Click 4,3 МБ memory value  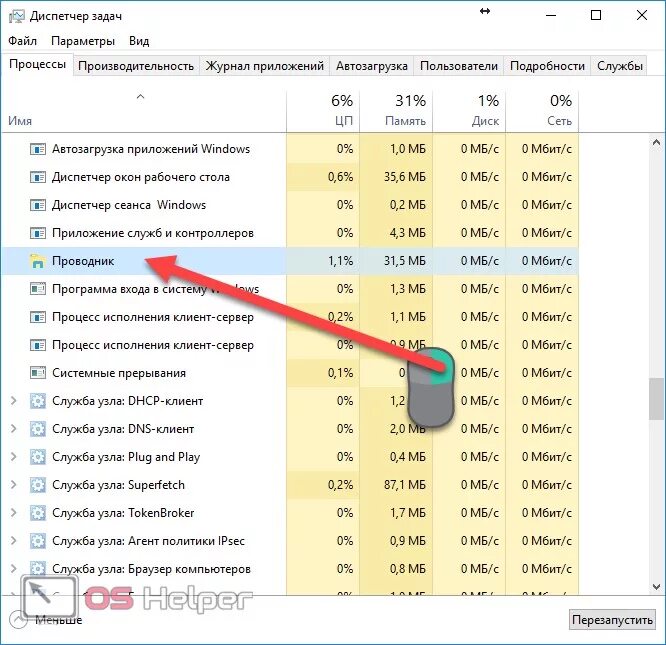tap(408, 233)
